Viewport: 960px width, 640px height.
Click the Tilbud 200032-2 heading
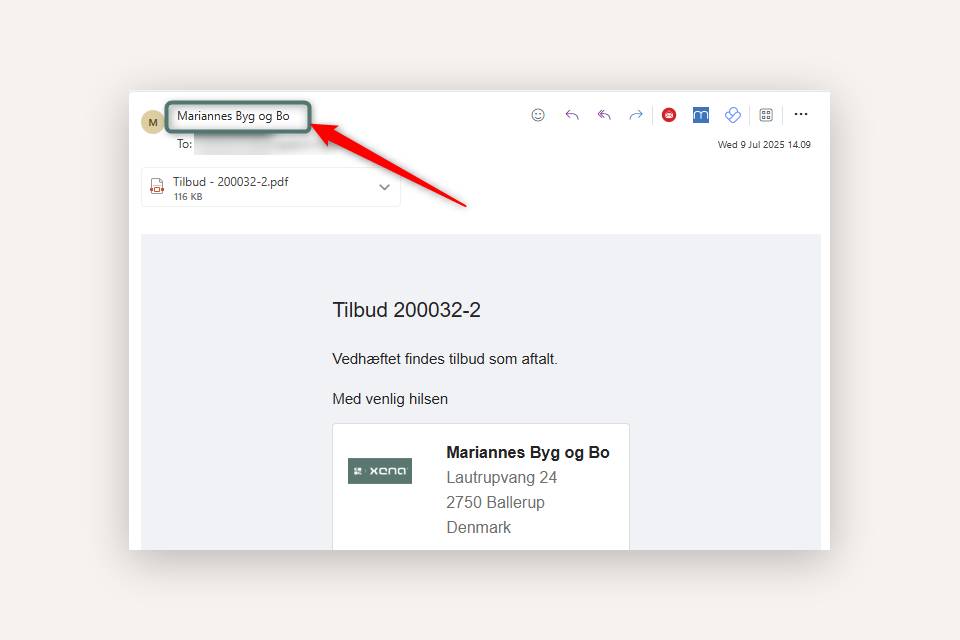(406, 310)
